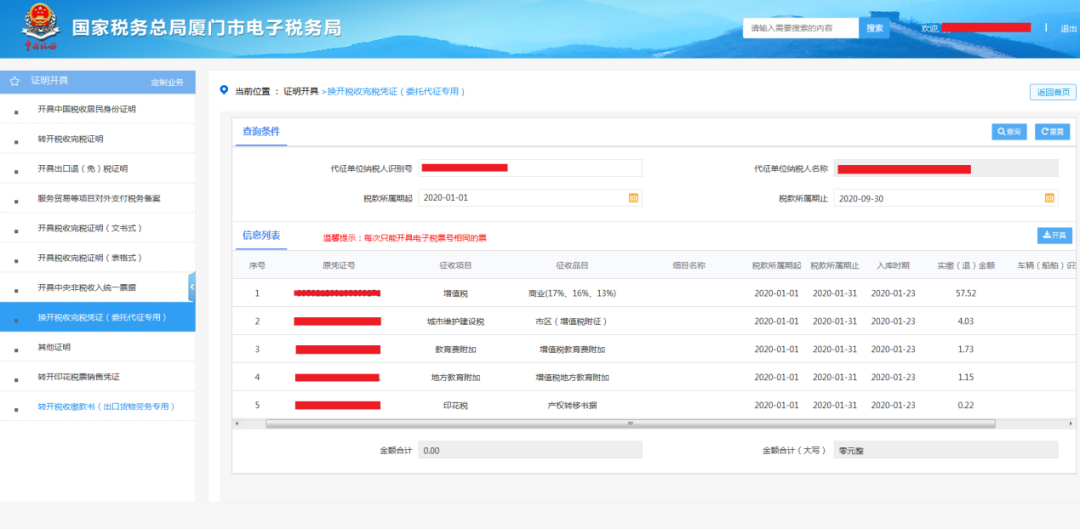Open 转开税收完税证明 menu item
The height and width of the screenshot is (529, 1080).
[98, 139]
